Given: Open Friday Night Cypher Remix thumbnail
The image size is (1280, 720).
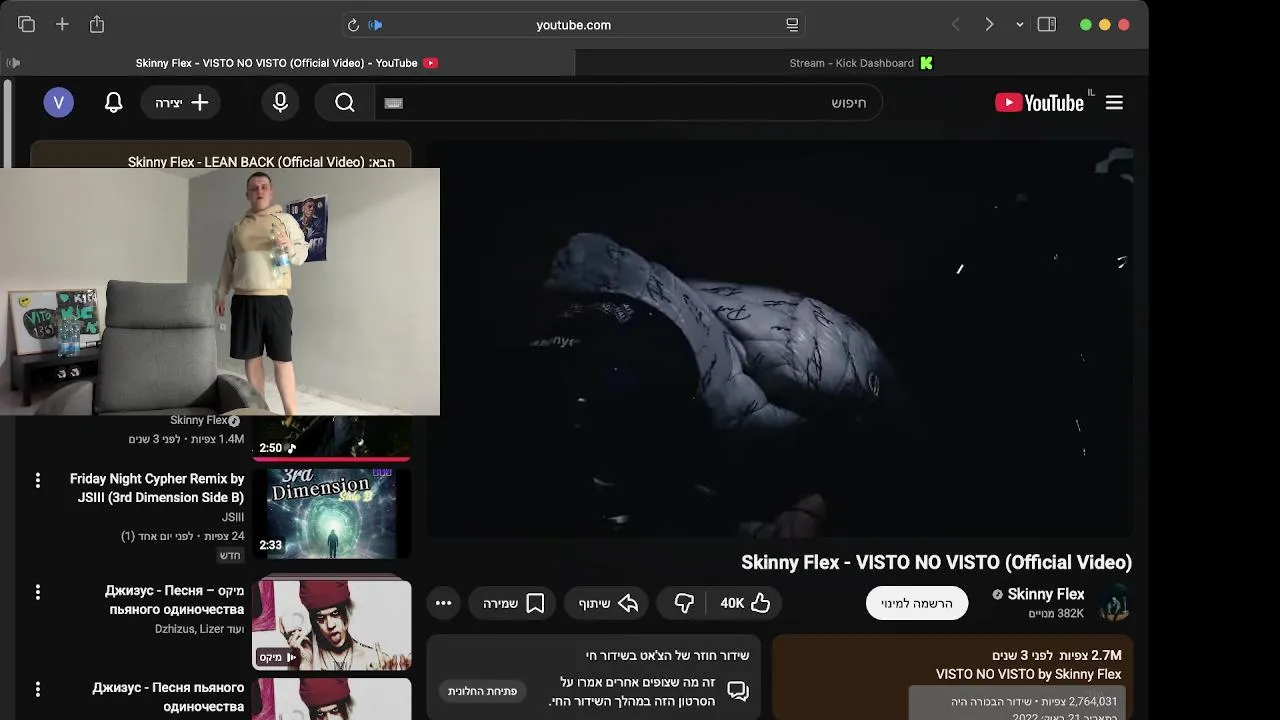Looking at the screenshot, I should (x=332, y=514).
